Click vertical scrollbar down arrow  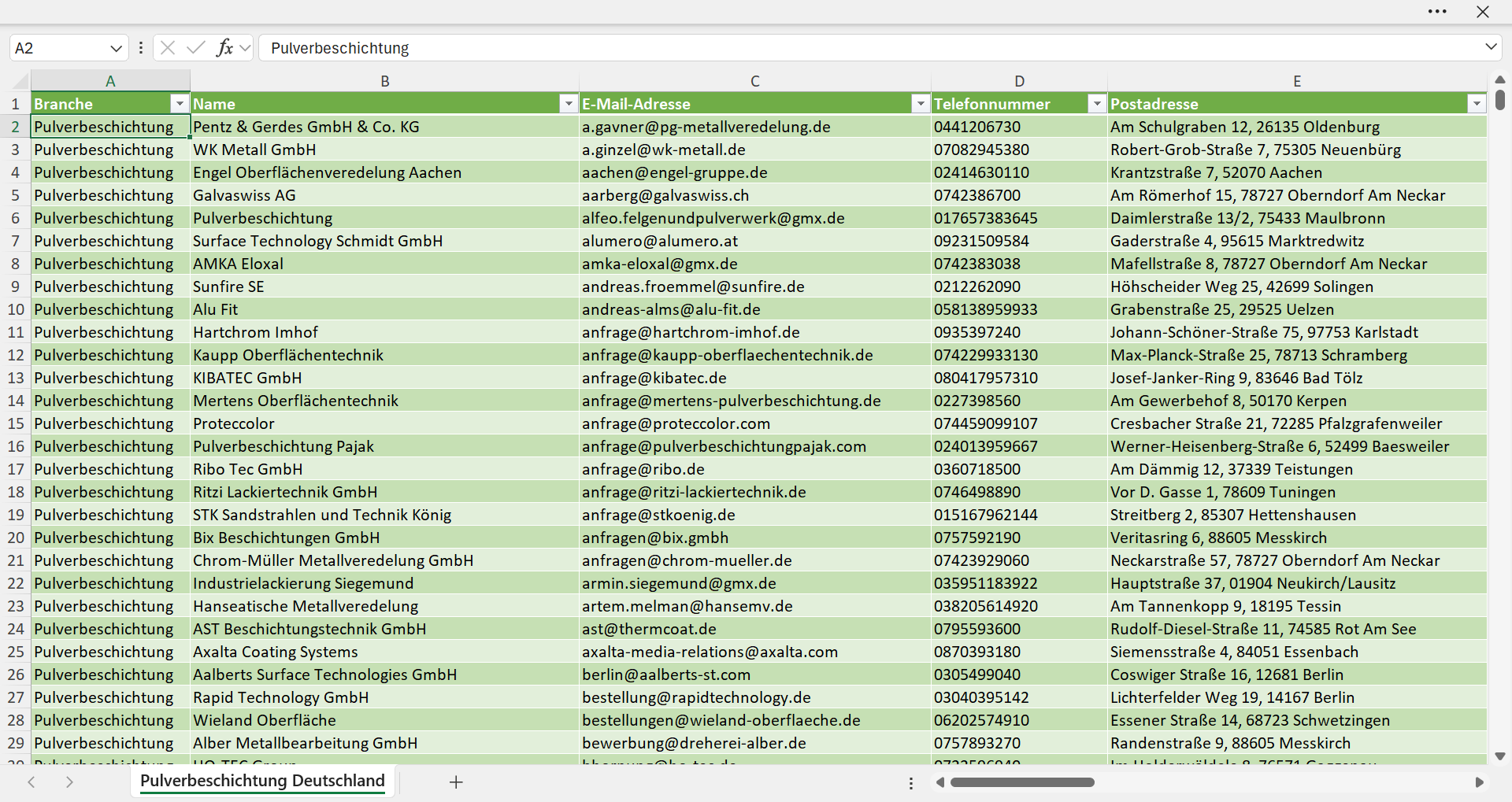pyautogui.click(x=1500, y=756)
